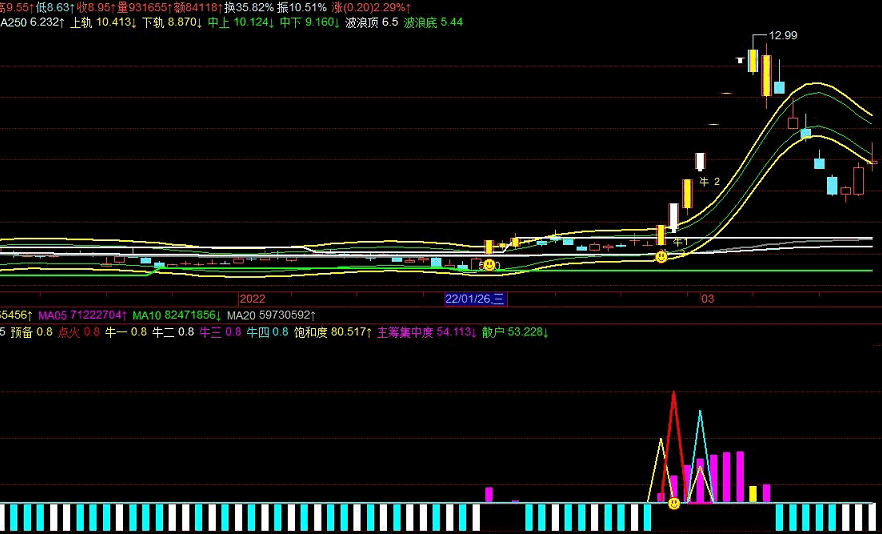Select the 12.99 peak price label
This screenshot has height=534, width=882.
(x=783, y=35)
